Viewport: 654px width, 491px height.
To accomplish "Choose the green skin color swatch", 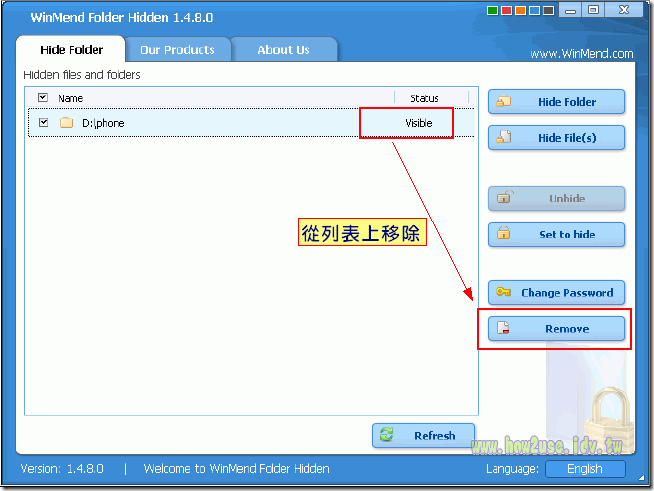I will click(492, 10).
